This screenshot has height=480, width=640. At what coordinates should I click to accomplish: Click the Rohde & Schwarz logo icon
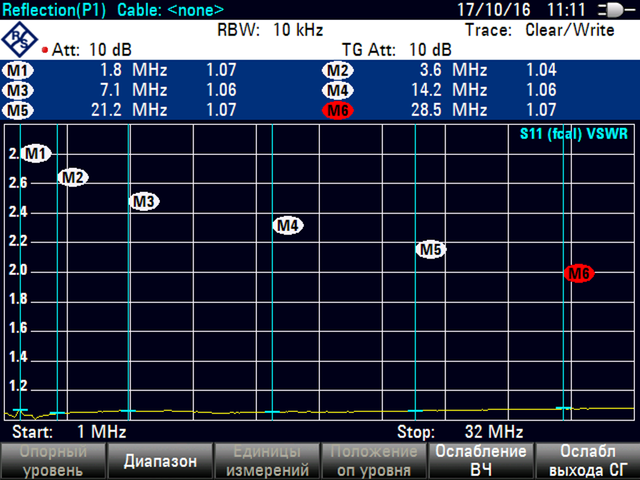[21, 39]
